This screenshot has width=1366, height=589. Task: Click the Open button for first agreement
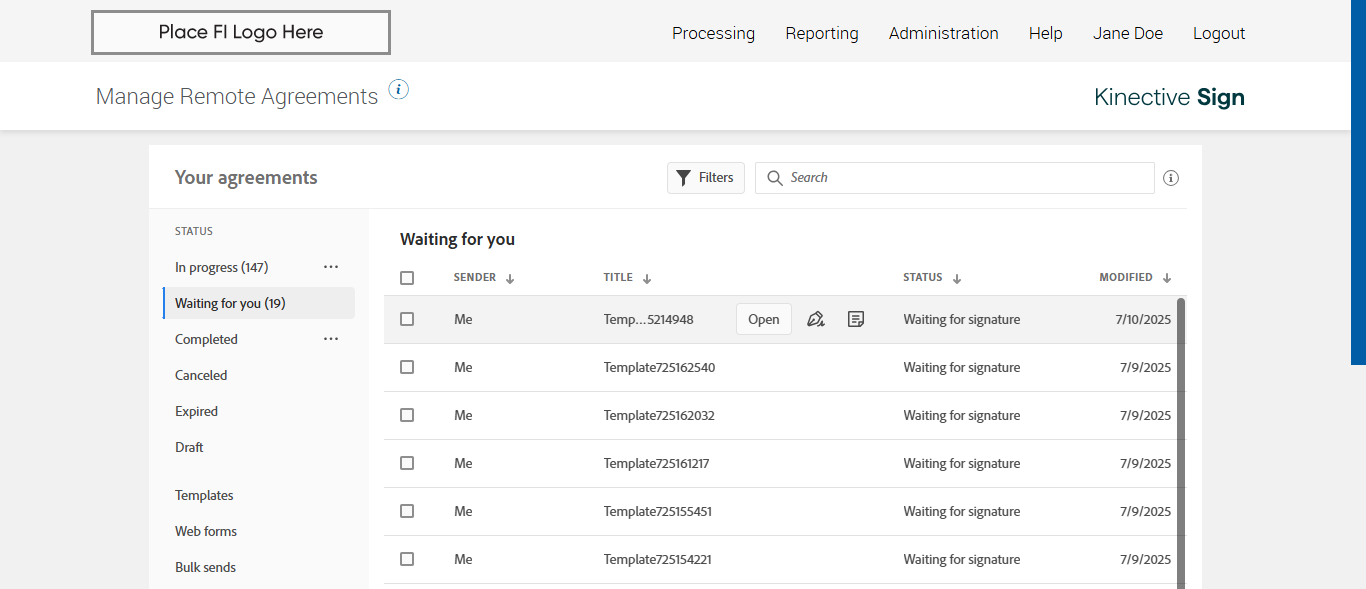764,320
